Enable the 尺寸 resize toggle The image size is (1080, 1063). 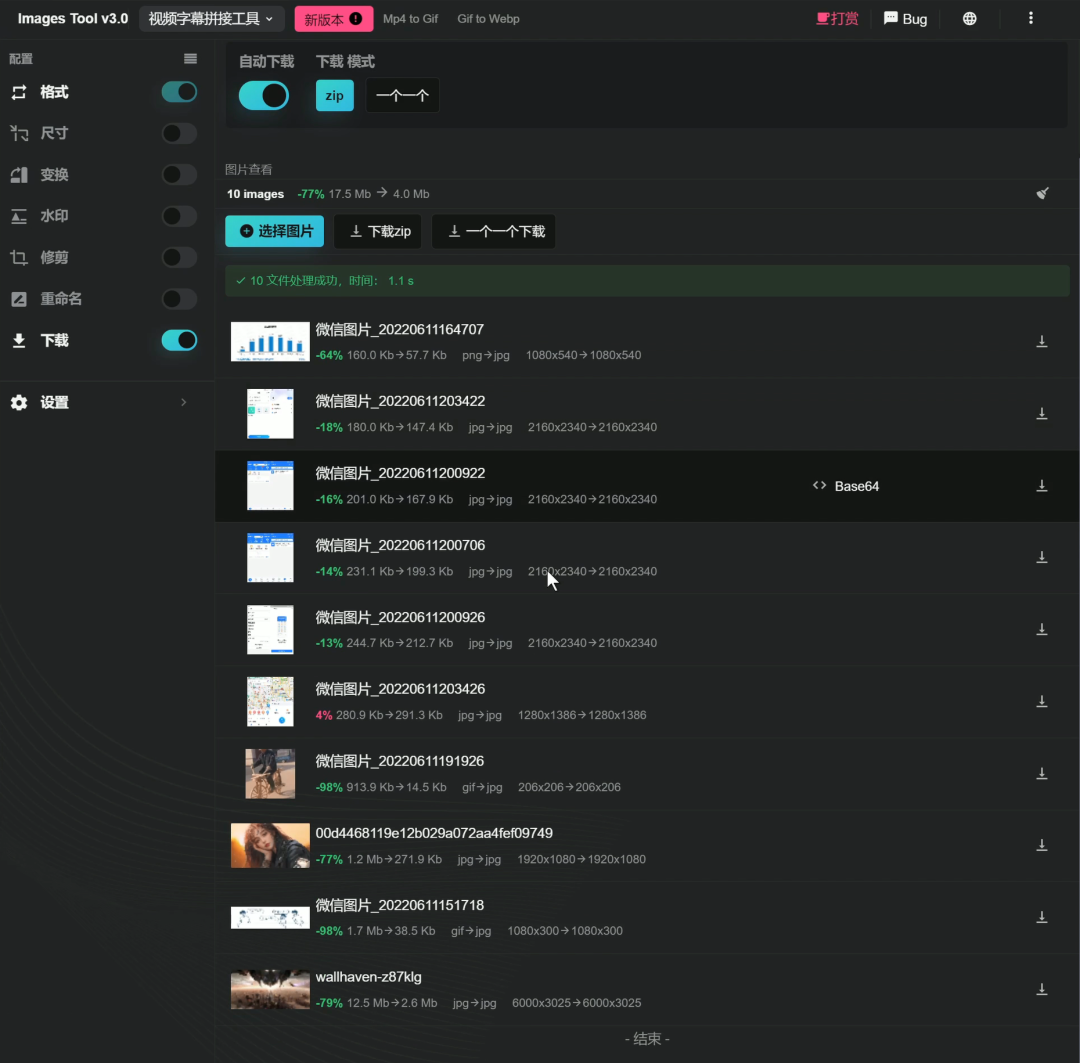tap(179, 133)
